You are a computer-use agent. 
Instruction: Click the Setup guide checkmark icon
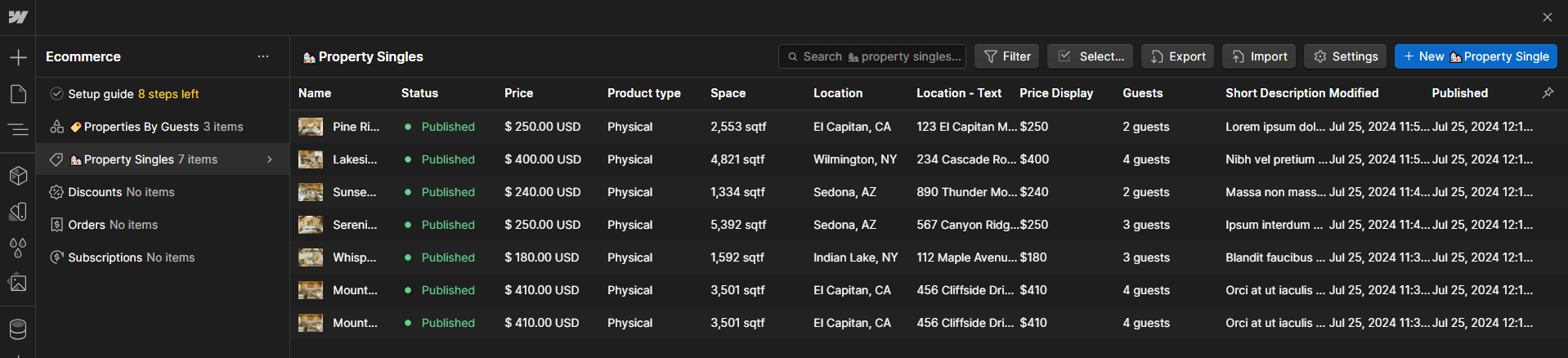coord(56,93)
